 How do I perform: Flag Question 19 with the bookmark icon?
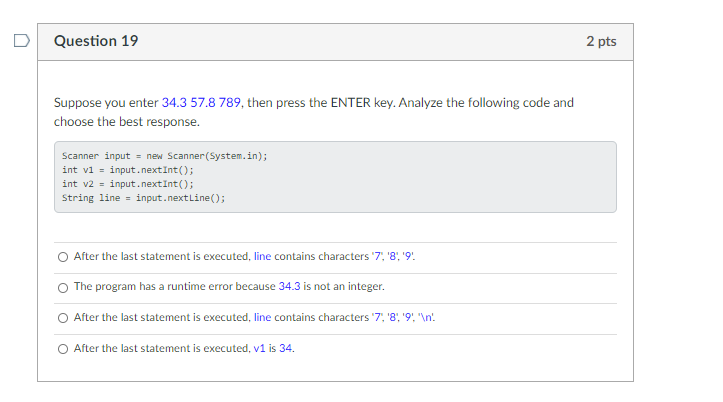pyautogui.click(x=22, y=41)
